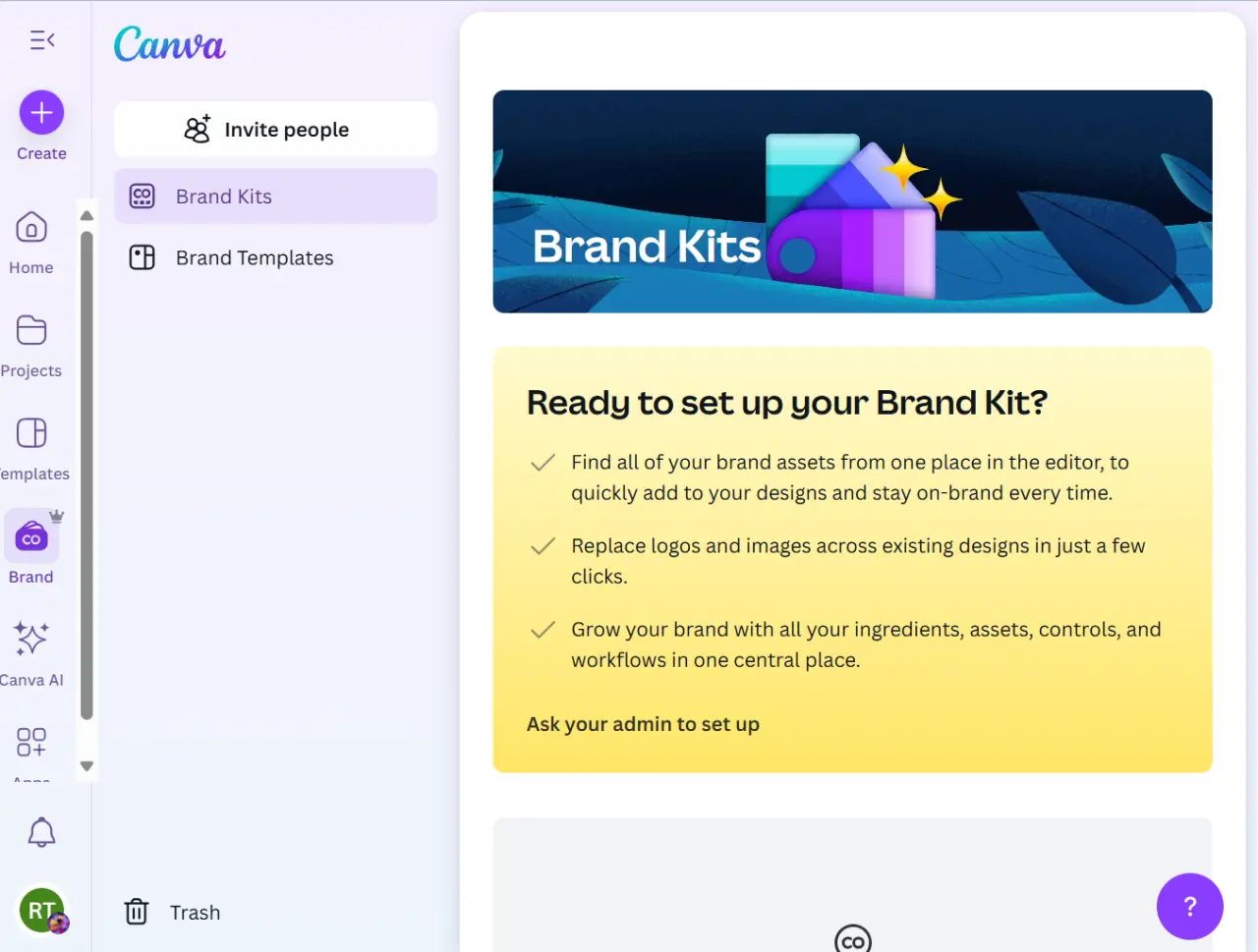
Task: Open Canva AI sparkle icon
Action: coord(31,639)
